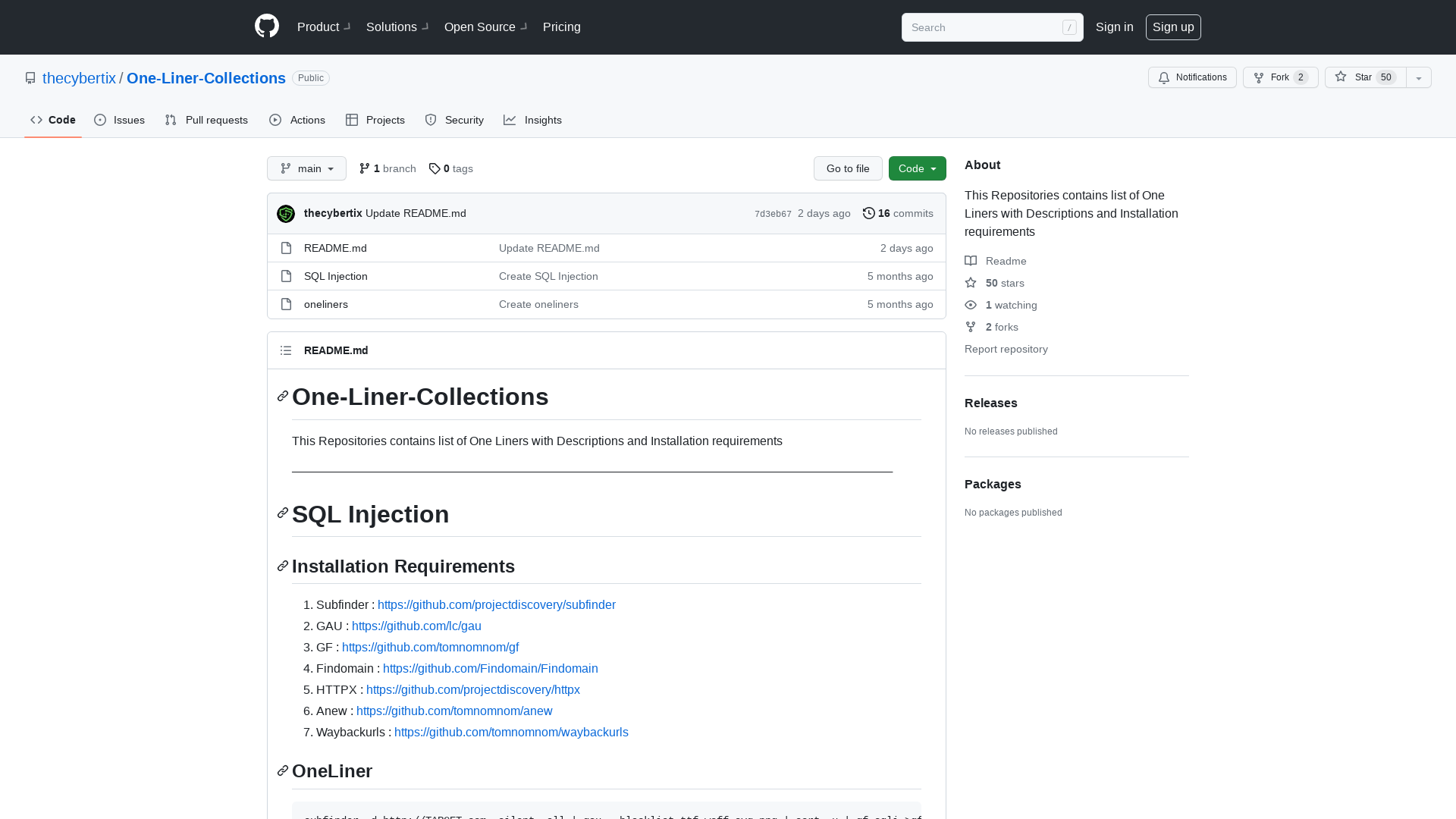
Task: Open subfinder GitHub link
Action: [497, 604]
